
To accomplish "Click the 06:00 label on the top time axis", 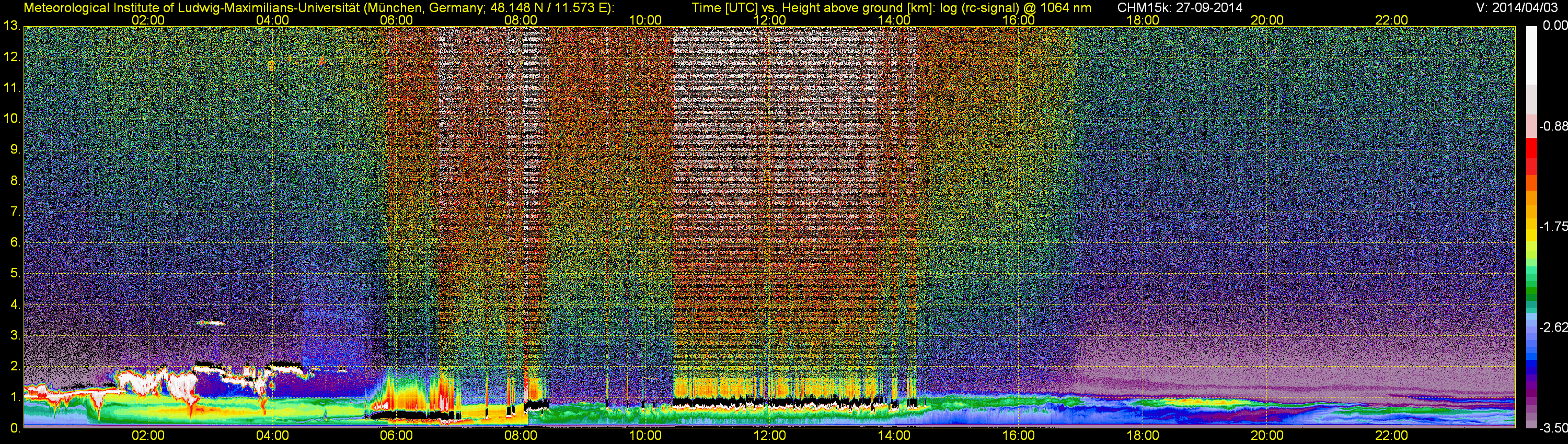I will 396,20.
